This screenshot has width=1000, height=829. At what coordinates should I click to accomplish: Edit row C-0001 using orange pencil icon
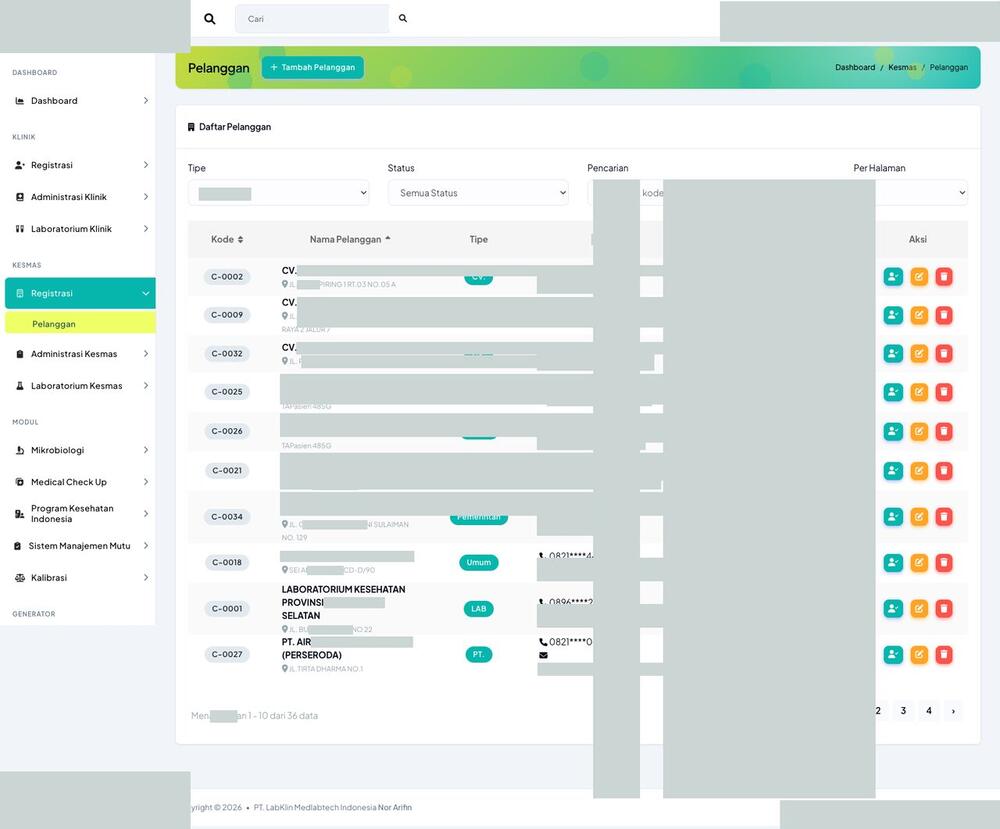point(918,608)
